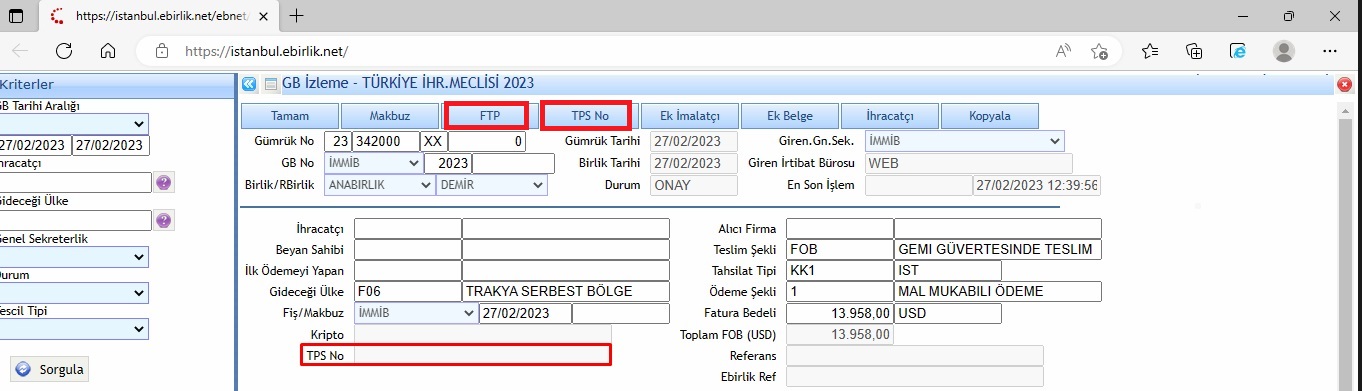Open lookup help icon next to İhracatçı criteria
1362x391 pixels.
tap(164, 182)
